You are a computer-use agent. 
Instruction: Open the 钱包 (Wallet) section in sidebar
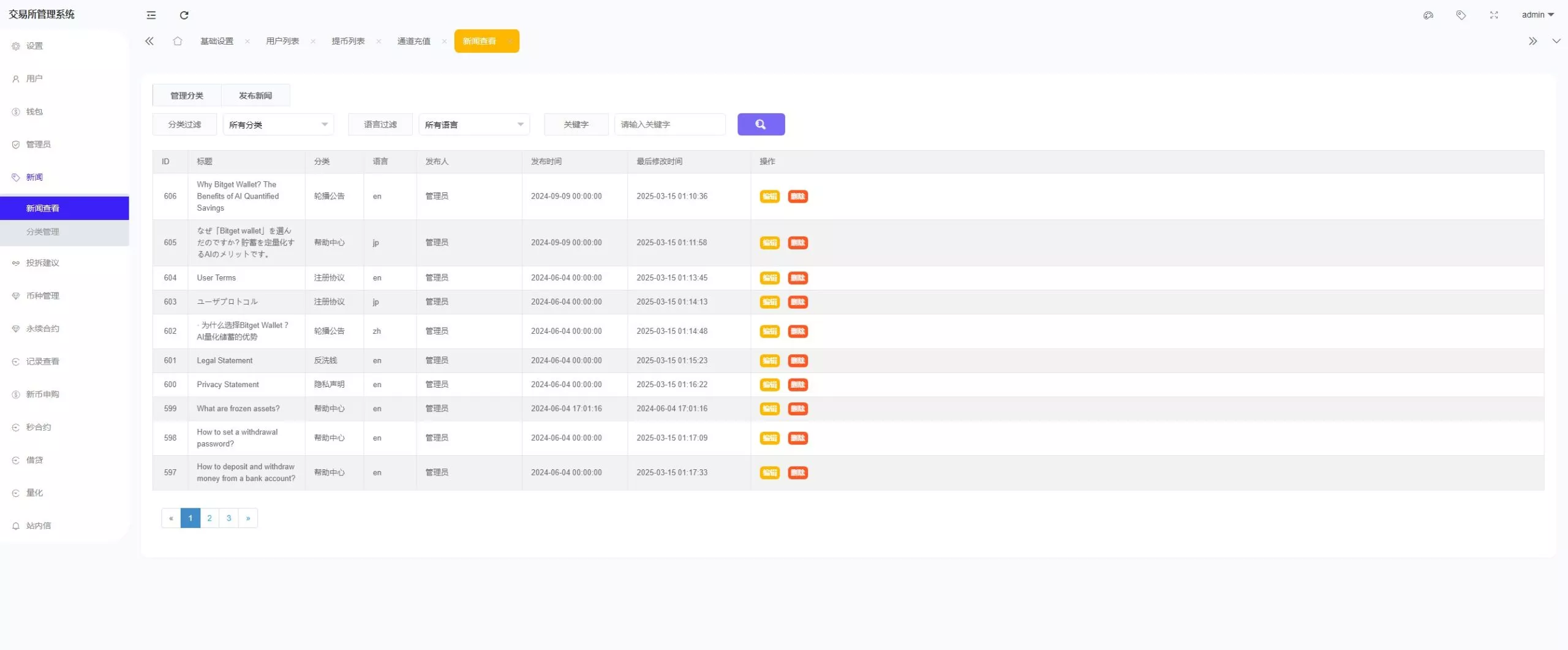[x=34, y=111]
